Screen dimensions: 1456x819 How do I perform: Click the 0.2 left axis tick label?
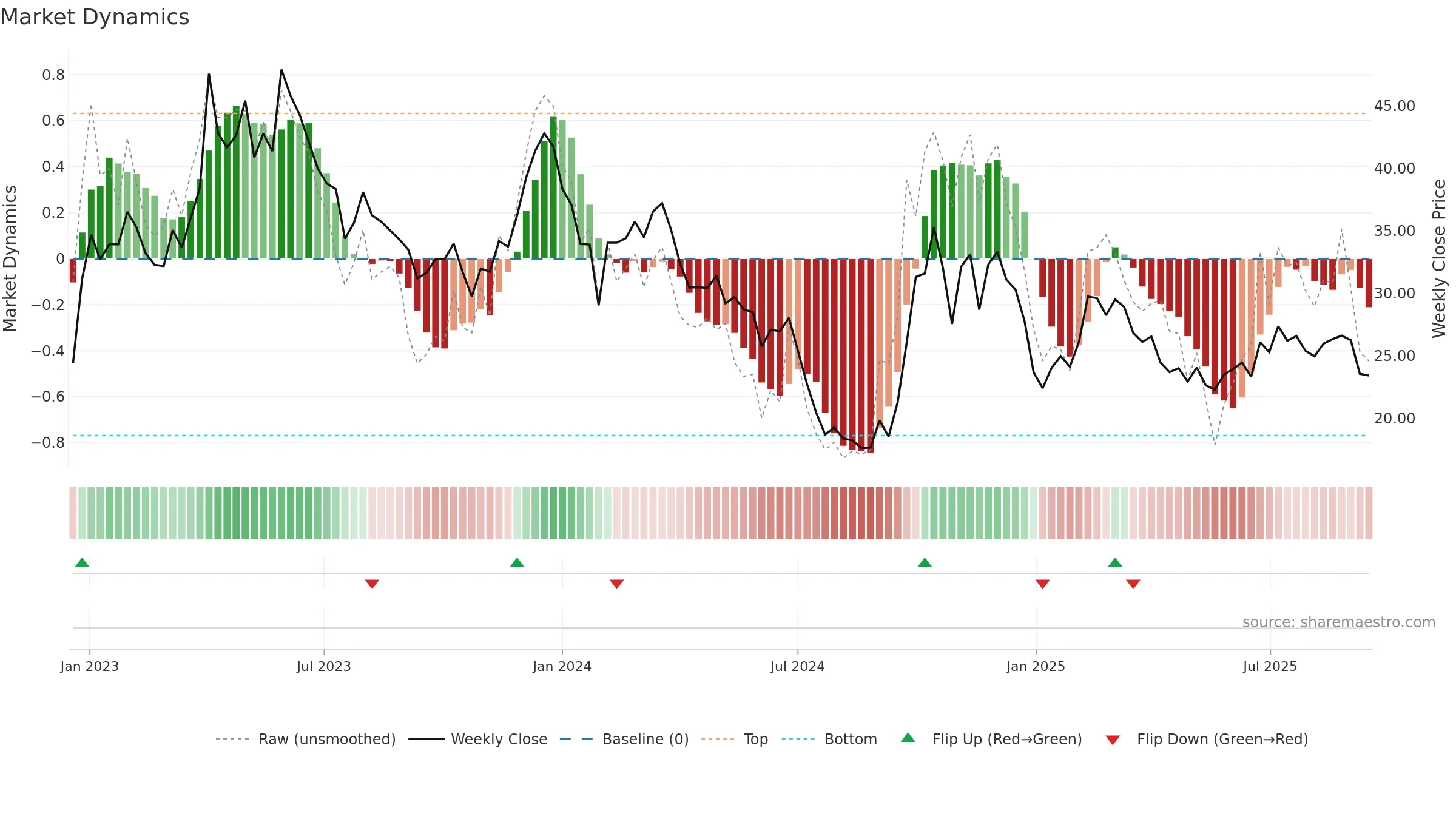click(53, 212)
